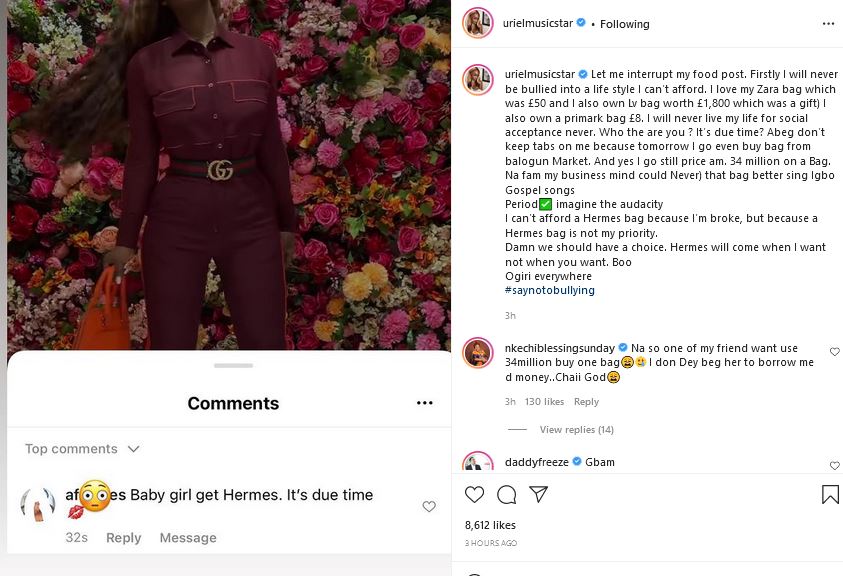Like the Hermes comment in screenshot
Image resolution: width=843 pixels, height=576 pixels.
[429, 507]
